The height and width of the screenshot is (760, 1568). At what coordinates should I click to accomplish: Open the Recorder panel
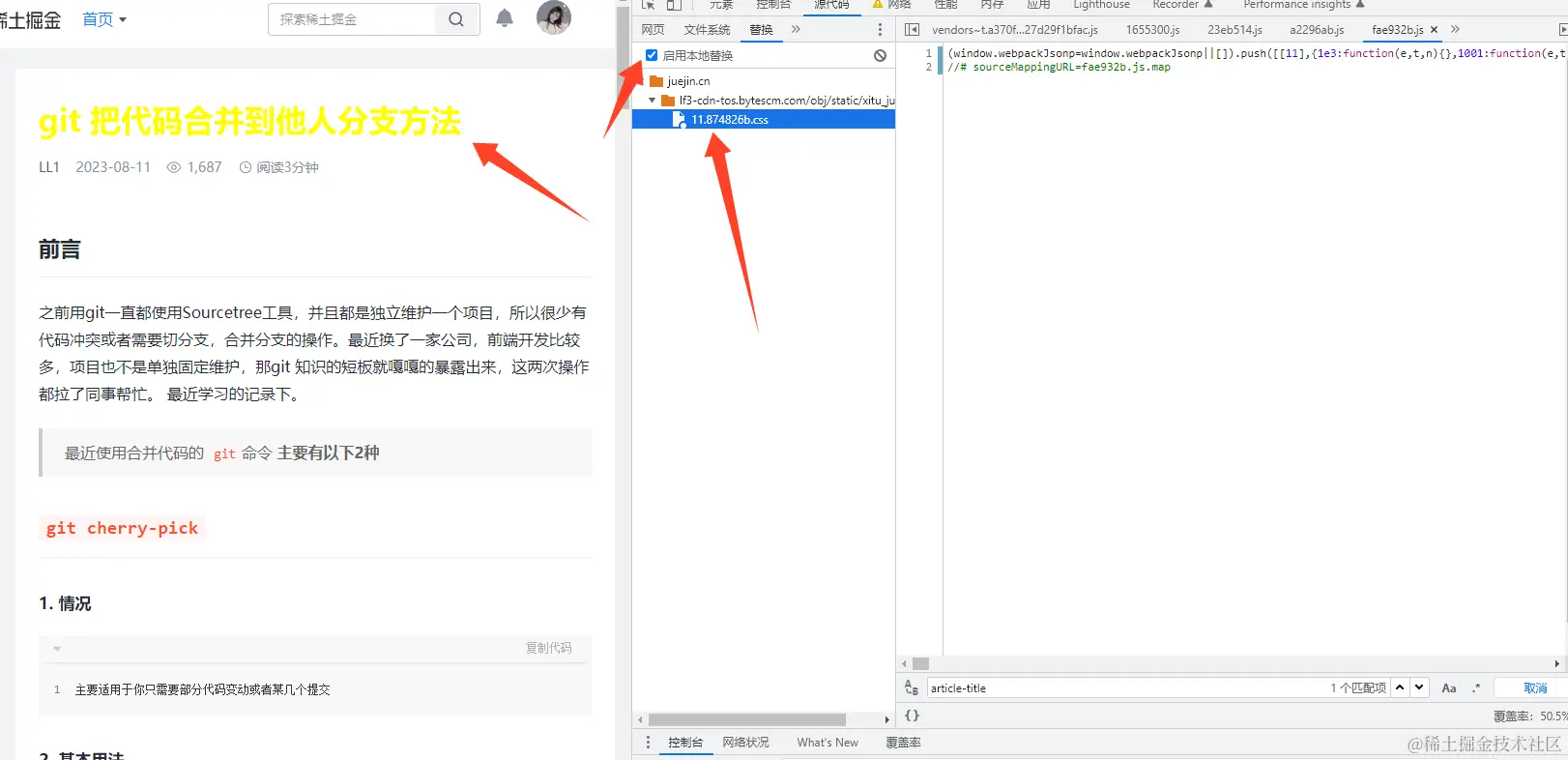pyautogui.click(x=1182, y=5)
